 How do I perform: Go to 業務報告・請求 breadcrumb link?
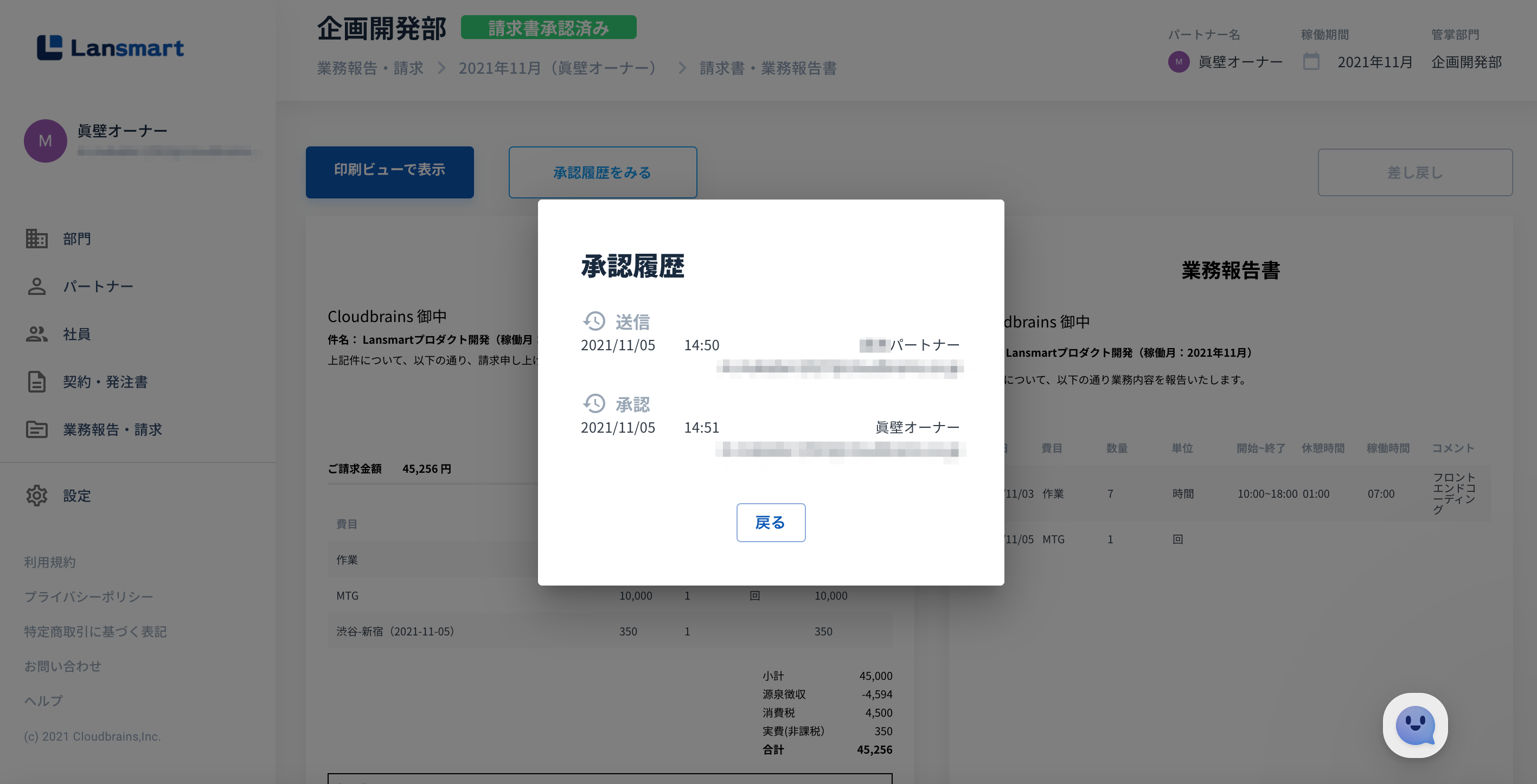(x=370, y=68)
